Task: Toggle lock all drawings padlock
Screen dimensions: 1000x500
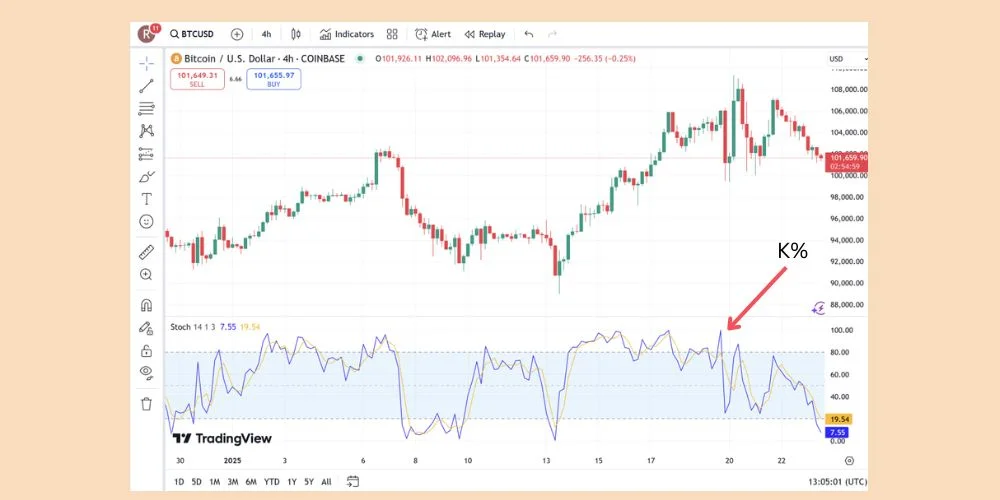Action: pos(147,350)
